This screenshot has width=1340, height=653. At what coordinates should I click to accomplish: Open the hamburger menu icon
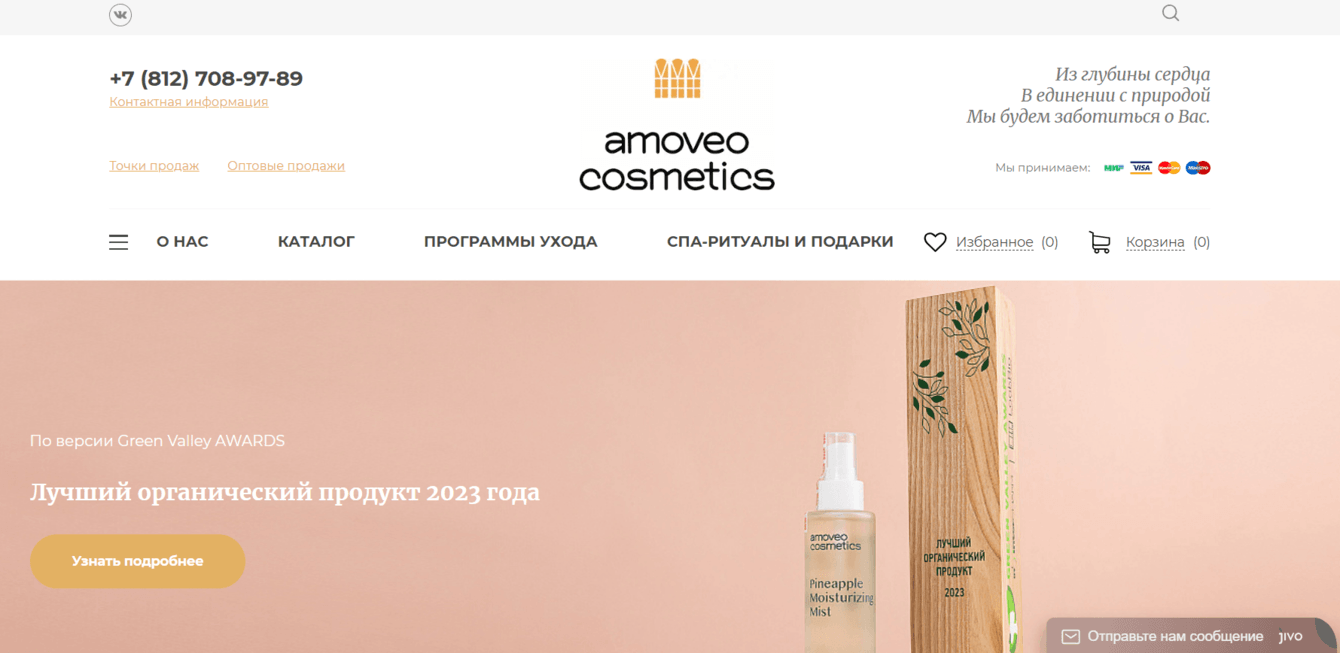pyautogui.click(x=118, y=242)
